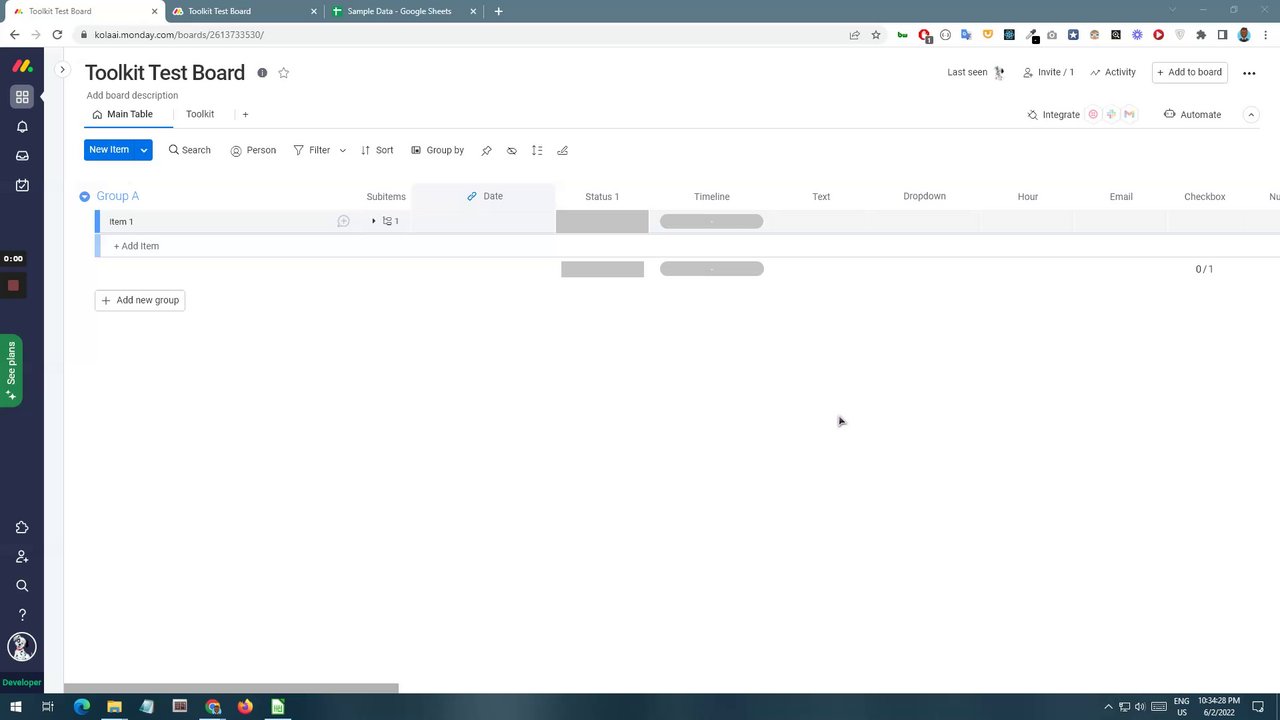Switch to Sample Data Google Sheets tab
The height and width of the screenshot is (720, 1280).
click(x=405, y=11)
